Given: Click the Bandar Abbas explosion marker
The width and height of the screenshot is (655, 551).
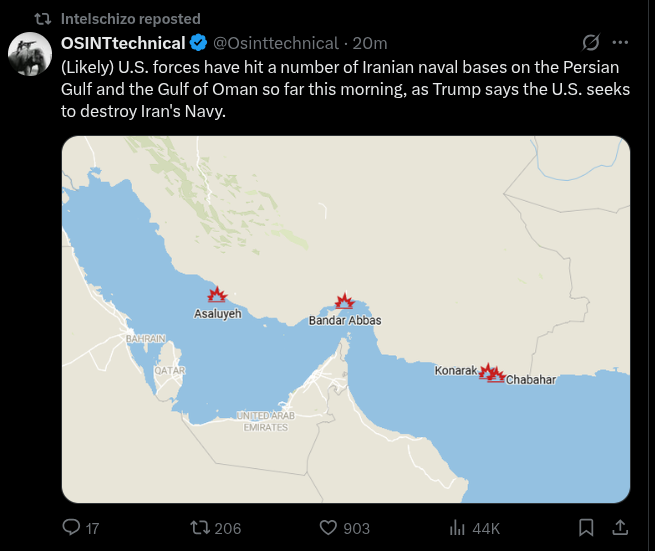Looking at the screenshot, I should [345, 301].
